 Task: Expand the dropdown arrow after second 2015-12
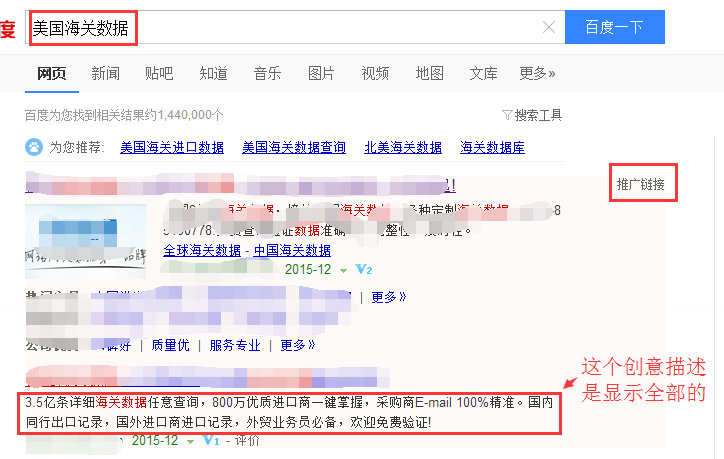coord(190,442)
